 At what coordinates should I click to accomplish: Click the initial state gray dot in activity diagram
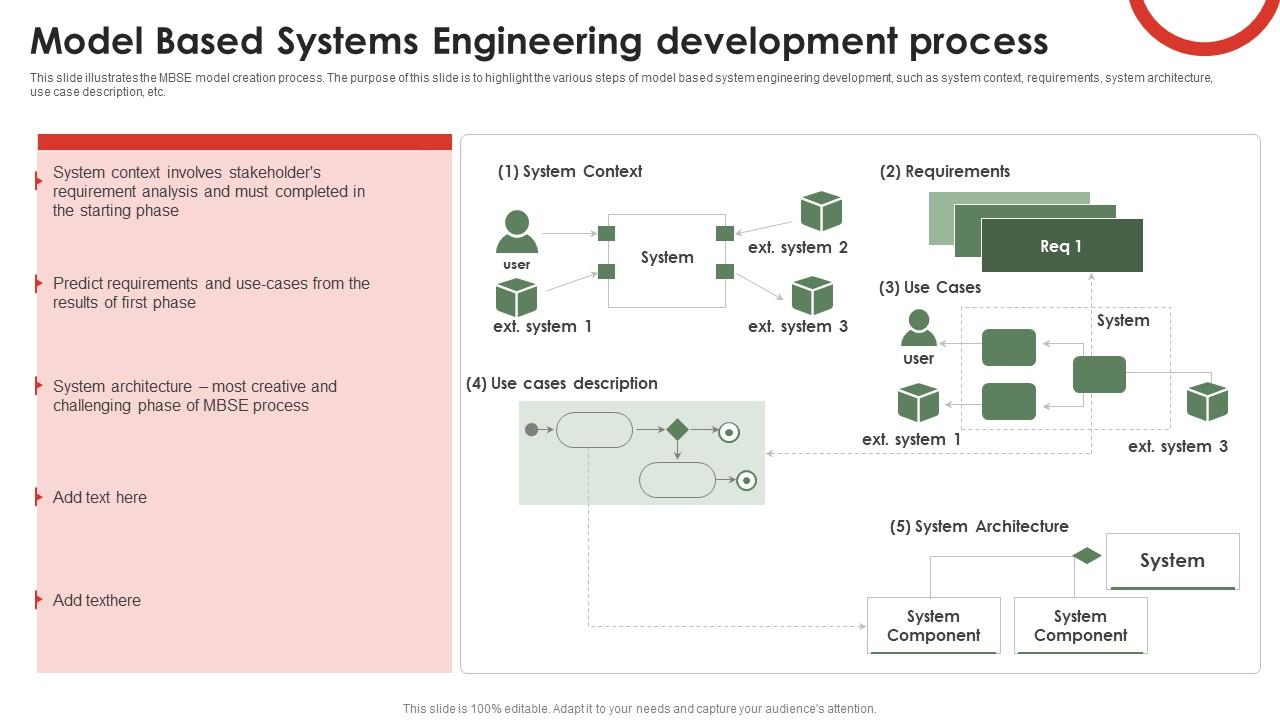click(x=533, y=429)
